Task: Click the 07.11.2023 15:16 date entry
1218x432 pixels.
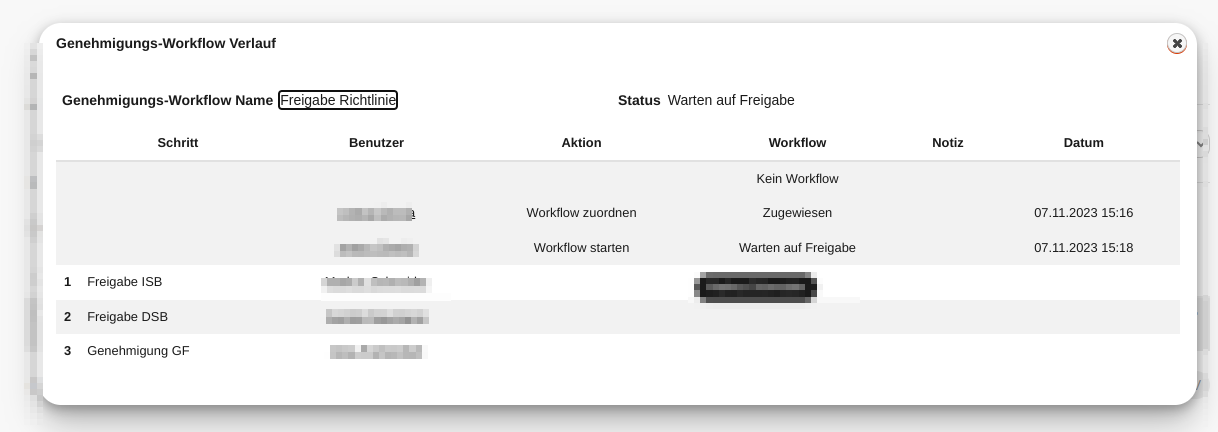Action: pyautogui.click(x=1083, y=213)
